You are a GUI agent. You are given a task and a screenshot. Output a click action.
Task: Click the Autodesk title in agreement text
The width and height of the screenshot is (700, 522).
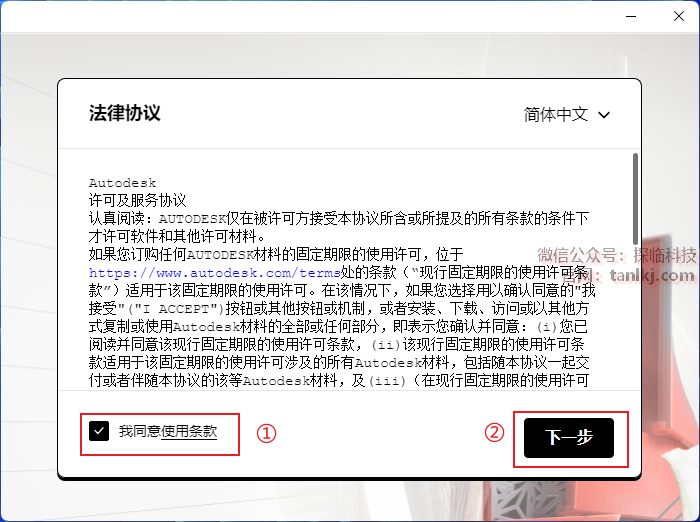tap(122, 183)
